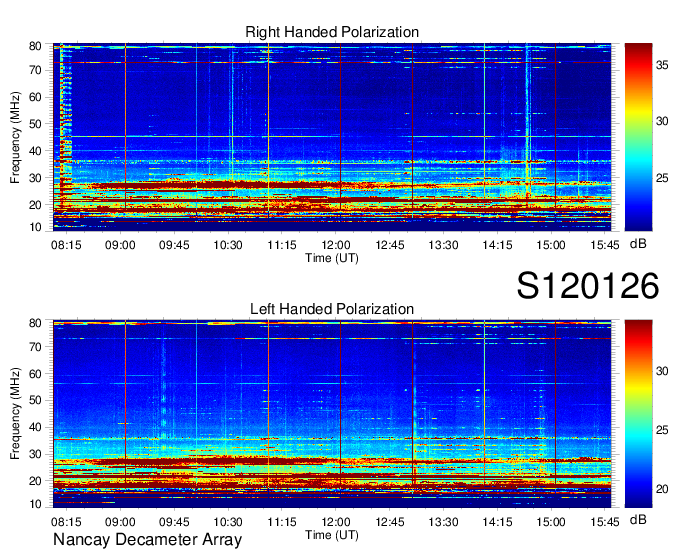Click 12:00 tick under Left Handed plot
This screenshot has height=552, width=680.
tap(336, 522)
